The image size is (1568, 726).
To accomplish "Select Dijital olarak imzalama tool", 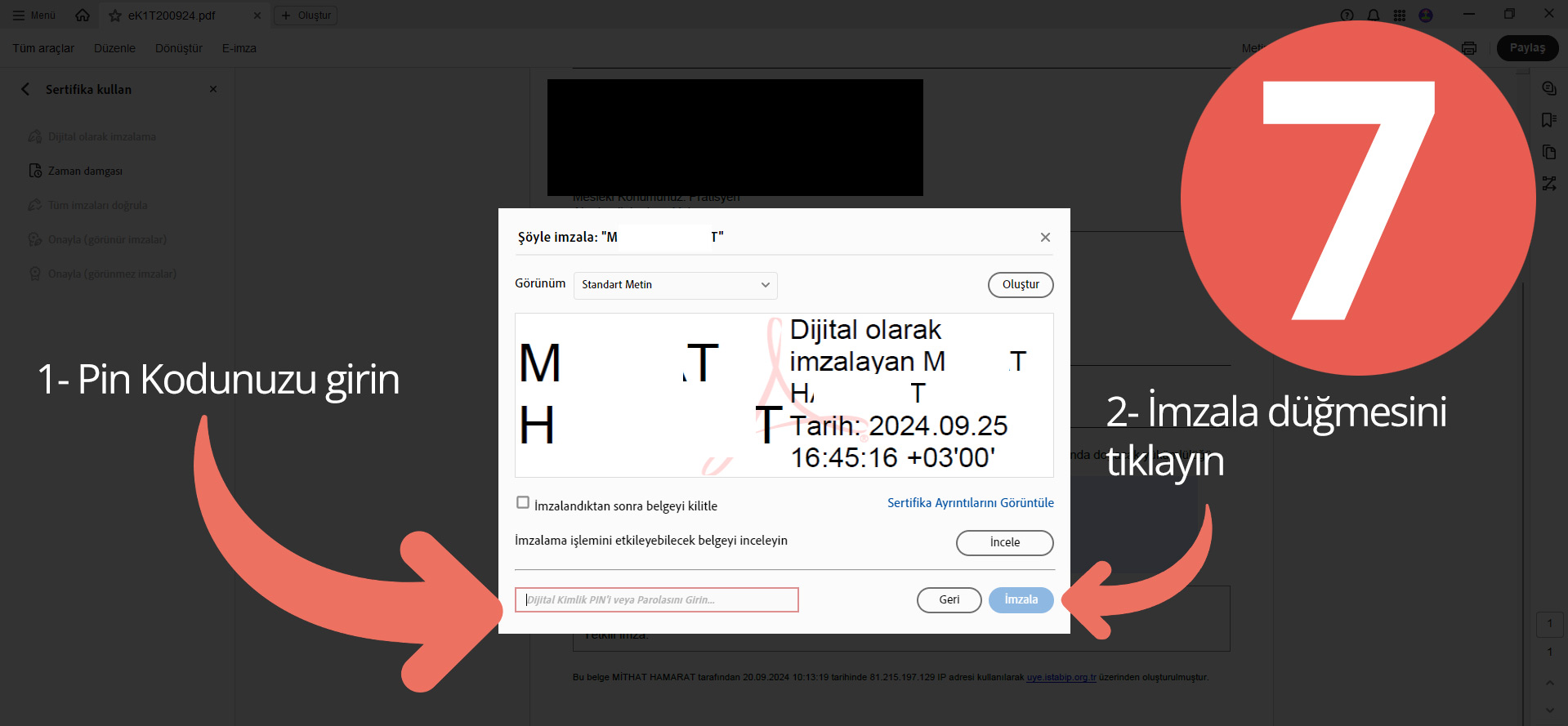I will click(x=92, y=136).
